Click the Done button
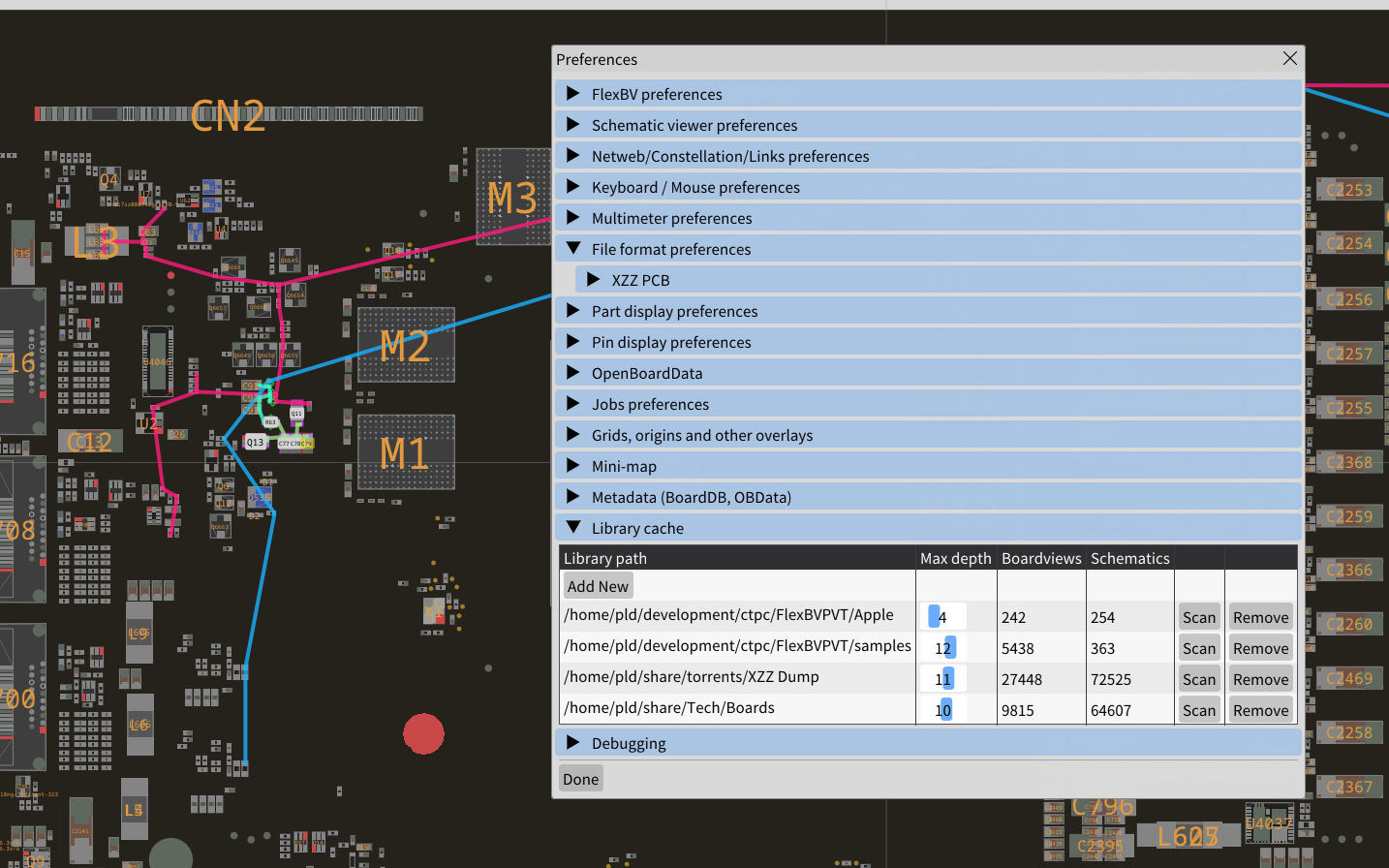Image resolution: width=1389 pixels, height=868 pixels. point(581,779)
